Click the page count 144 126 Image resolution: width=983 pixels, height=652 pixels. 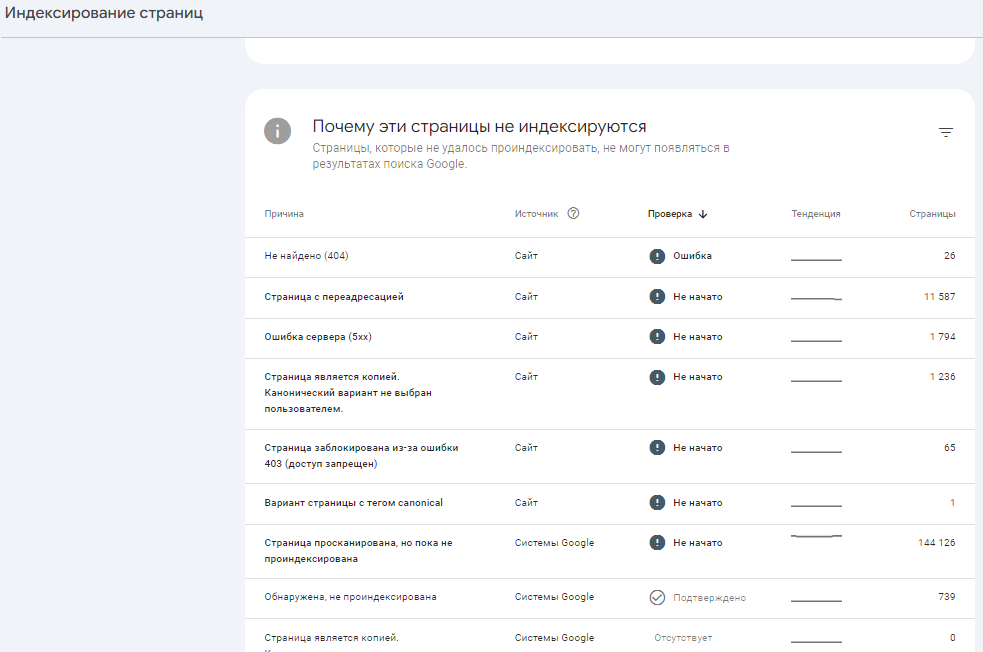(937, 543)
